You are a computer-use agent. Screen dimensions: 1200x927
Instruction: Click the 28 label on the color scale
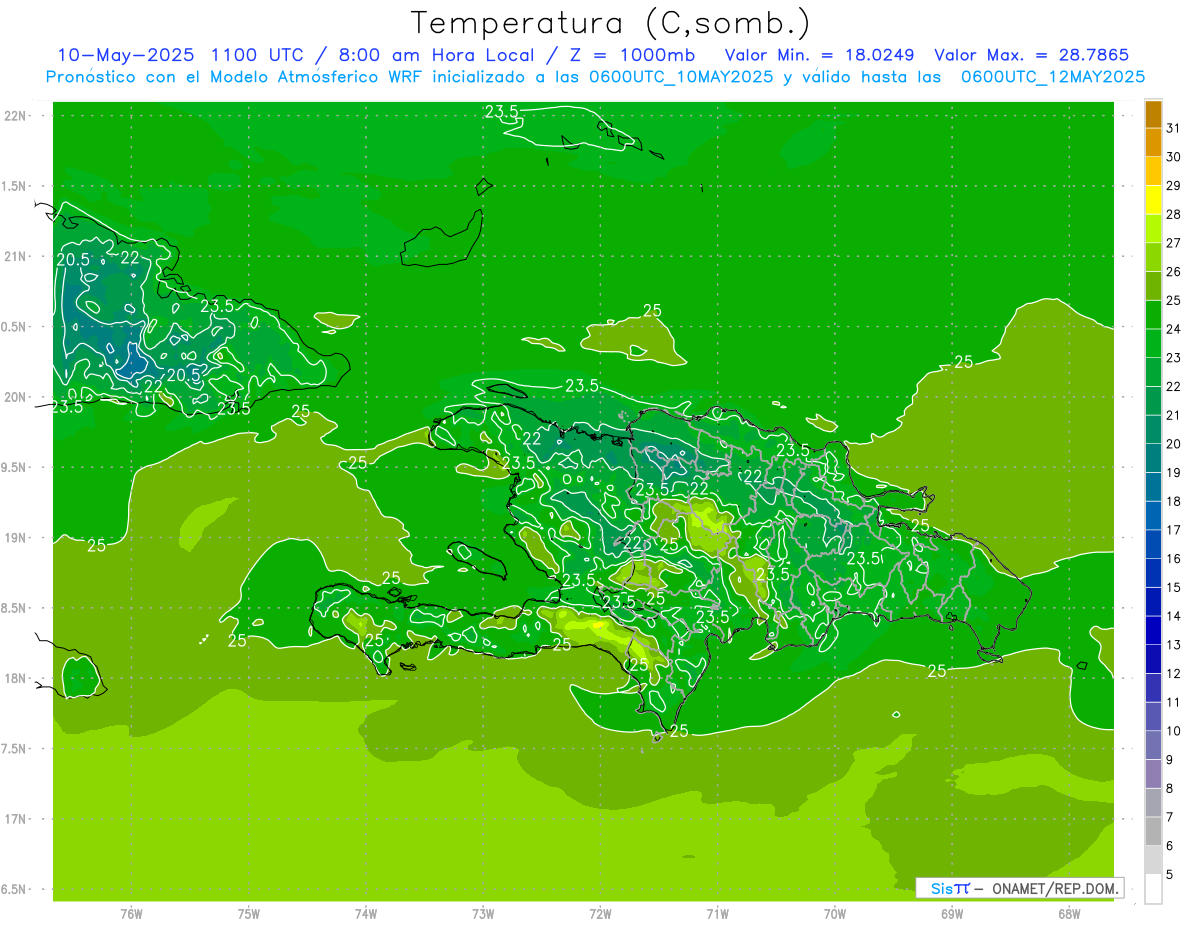(x=1173, y=215)
